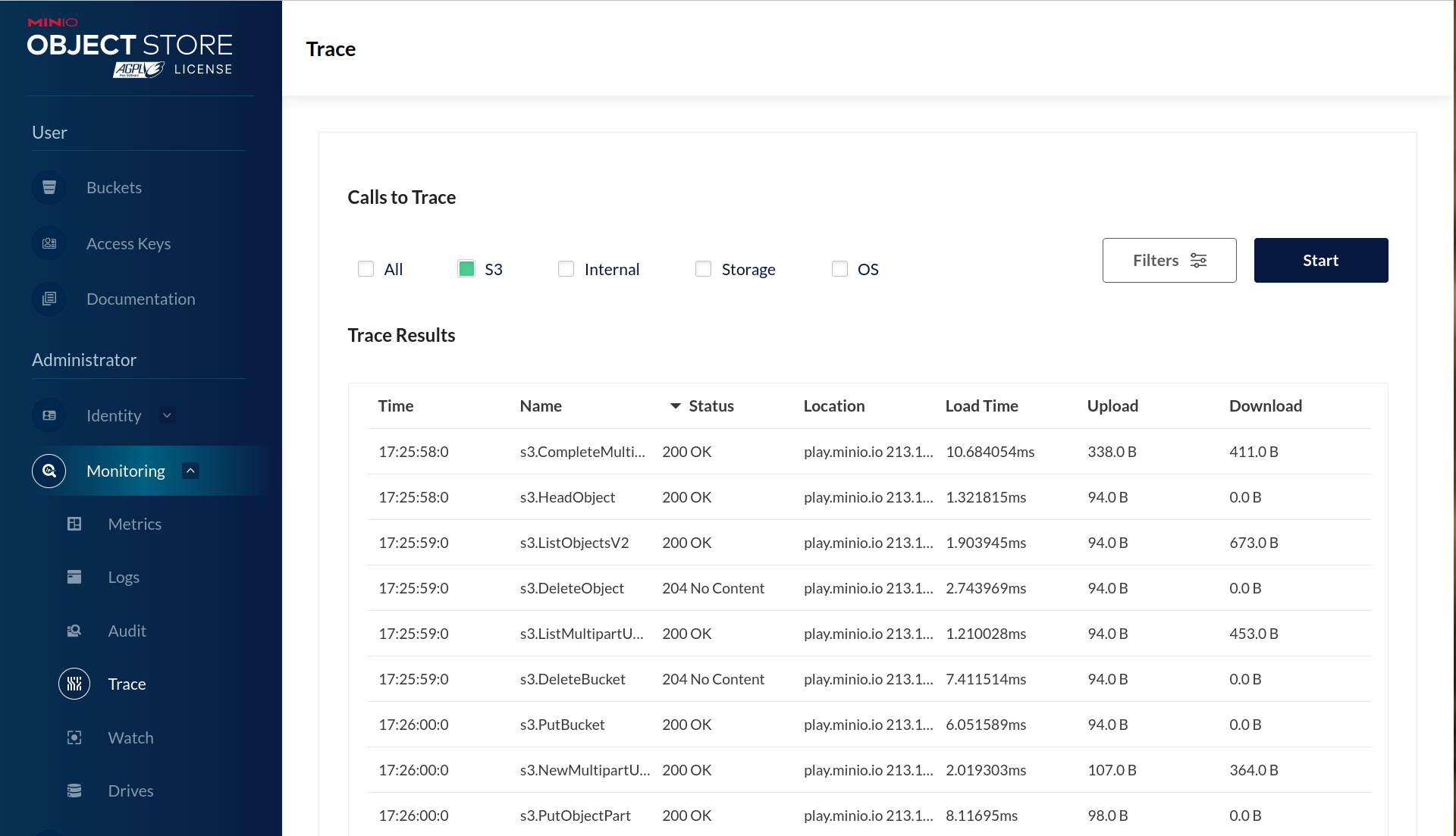The width and height of the screenshot is (1456, 836).
Task: Sort by the Download column header
Action: 1266,405
